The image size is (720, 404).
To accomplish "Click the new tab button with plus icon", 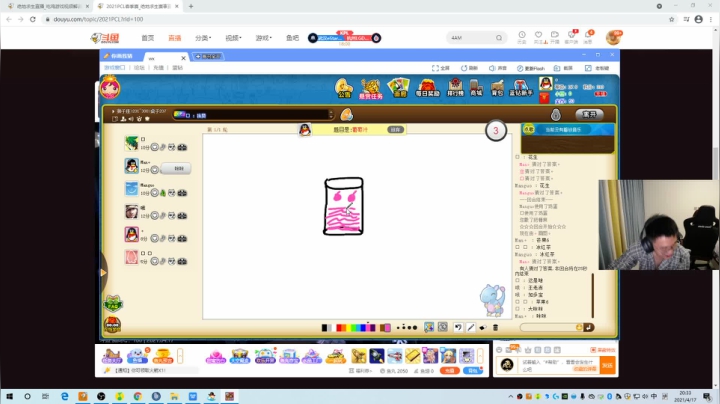I will point(208,56).
